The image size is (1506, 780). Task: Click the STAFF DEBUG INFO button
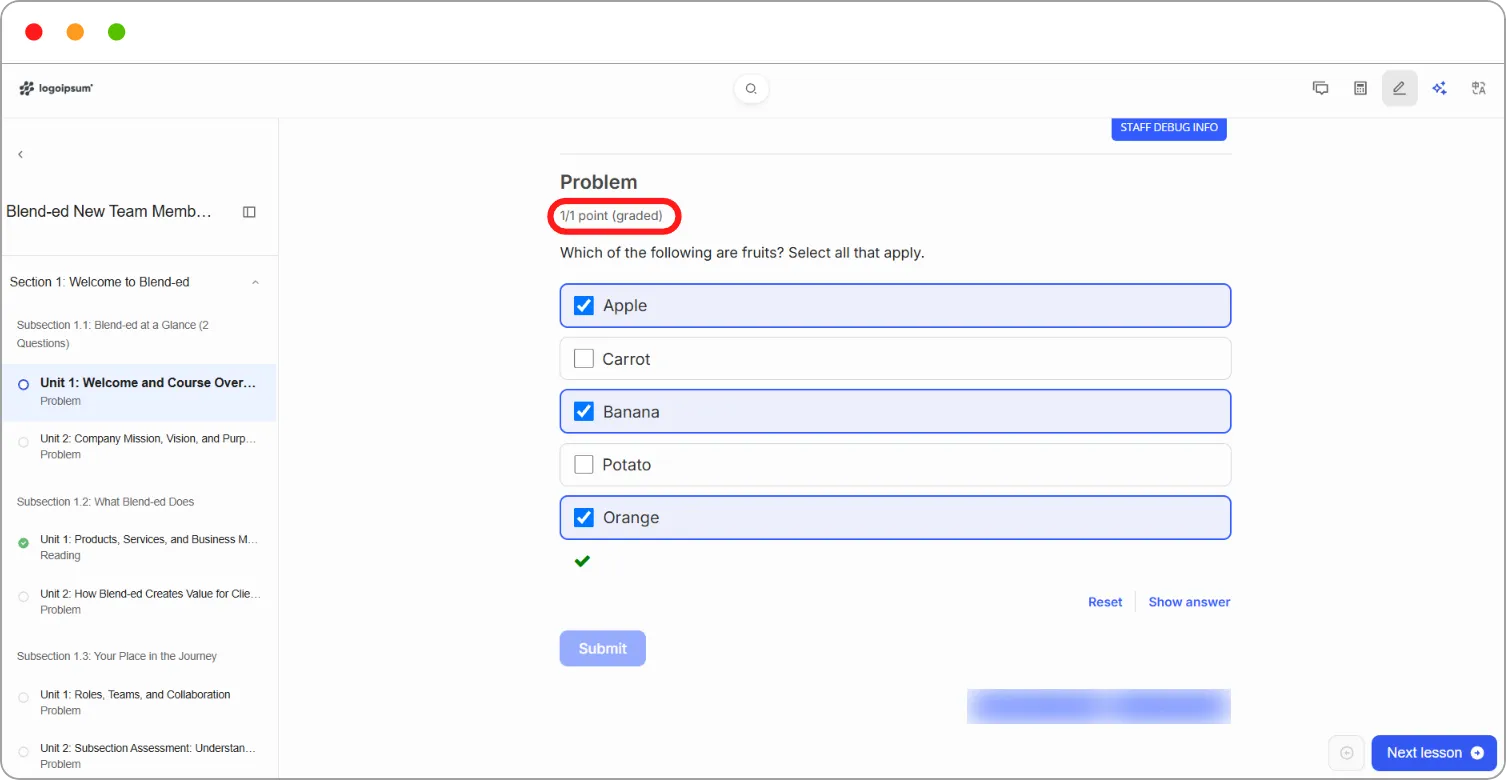1169,128
